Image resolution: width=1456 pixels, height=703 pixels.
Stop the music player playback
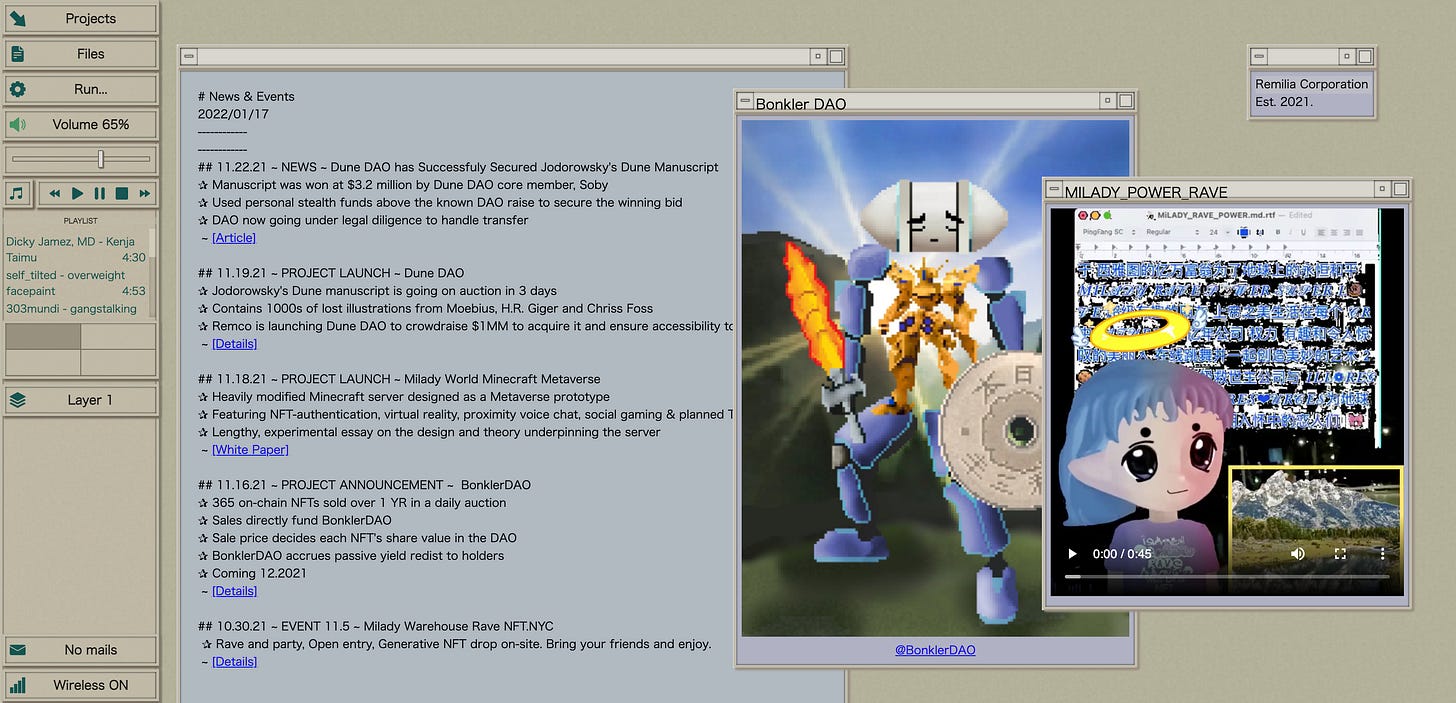[122, 193]
